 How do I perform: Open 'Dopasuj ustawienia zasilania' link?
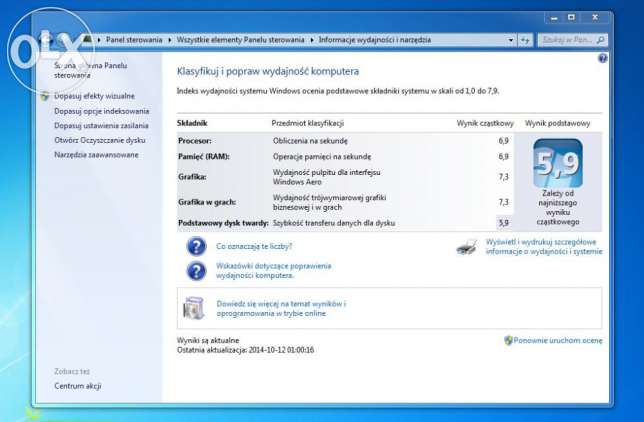(x=101, y=125)
